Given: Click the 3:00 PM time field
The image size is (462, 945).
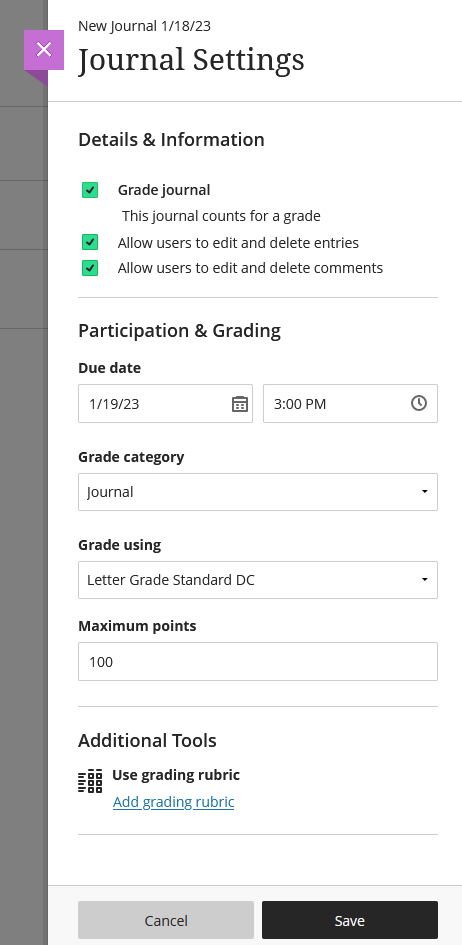Looking at the screenshot, I should [351, 403].
